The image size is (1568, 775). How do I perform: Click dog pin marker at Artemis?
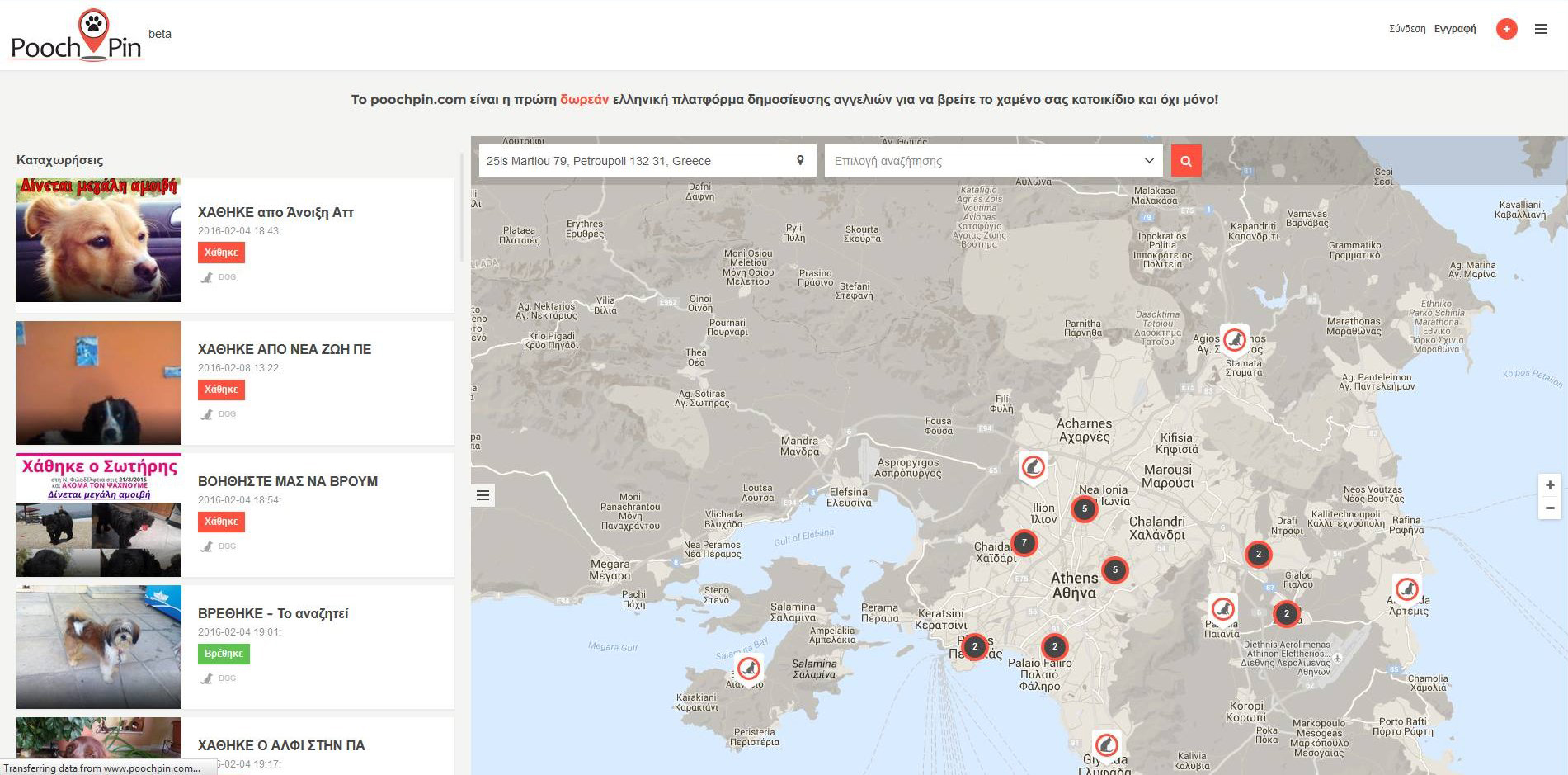click(1407, 590)
